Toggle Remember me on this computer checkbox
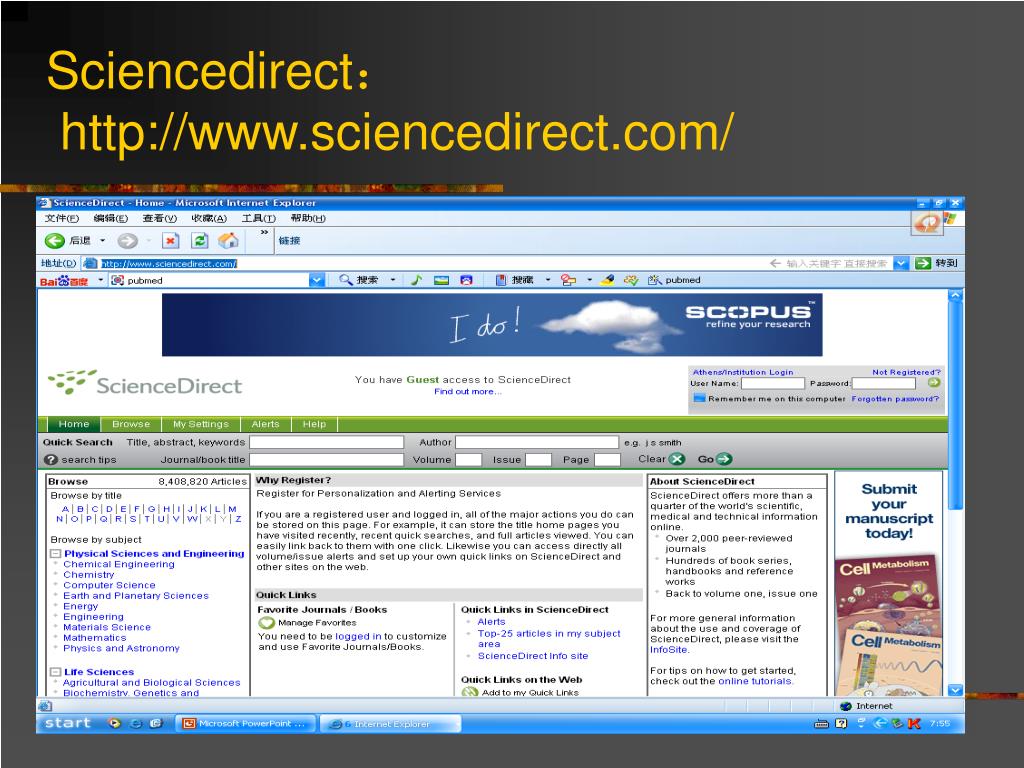 coord(699,398)
